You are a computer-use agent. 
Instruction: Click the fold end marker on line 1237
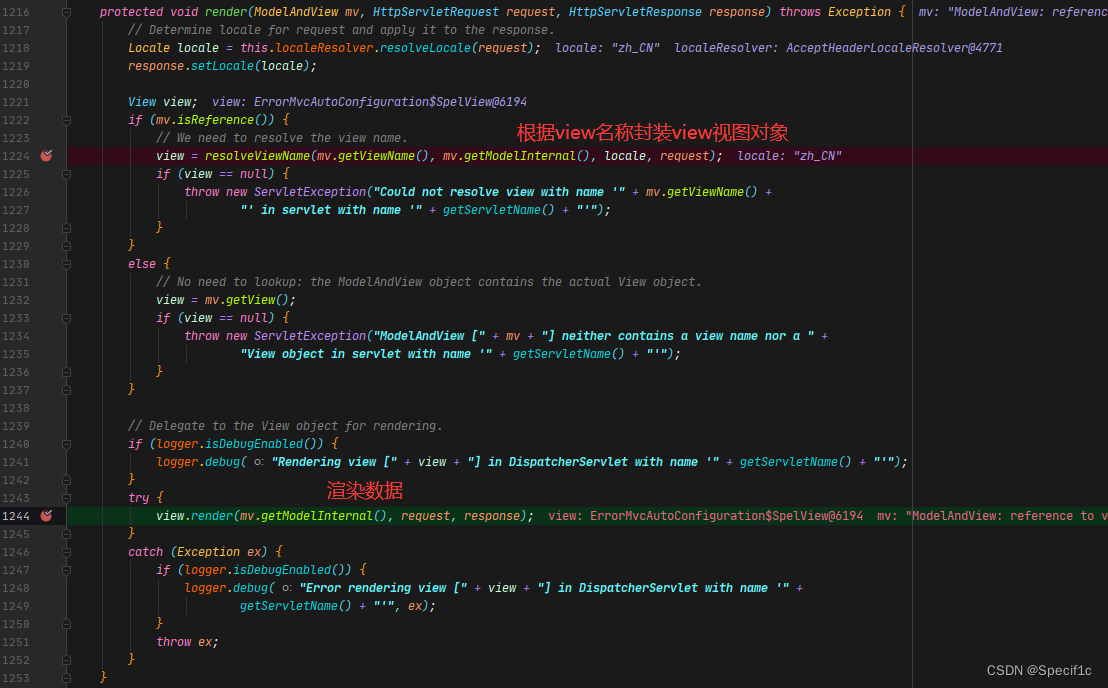pos(66,390)
